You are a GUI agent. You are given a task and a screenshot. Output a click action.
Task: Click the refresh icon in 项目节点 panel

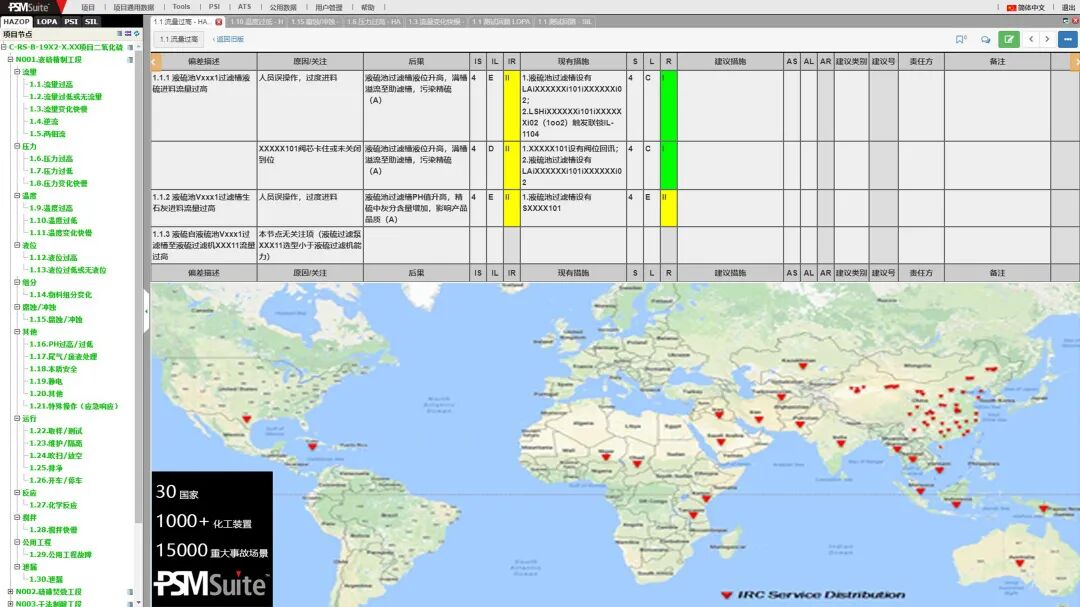pyautogui.click(x=136, y=33)
